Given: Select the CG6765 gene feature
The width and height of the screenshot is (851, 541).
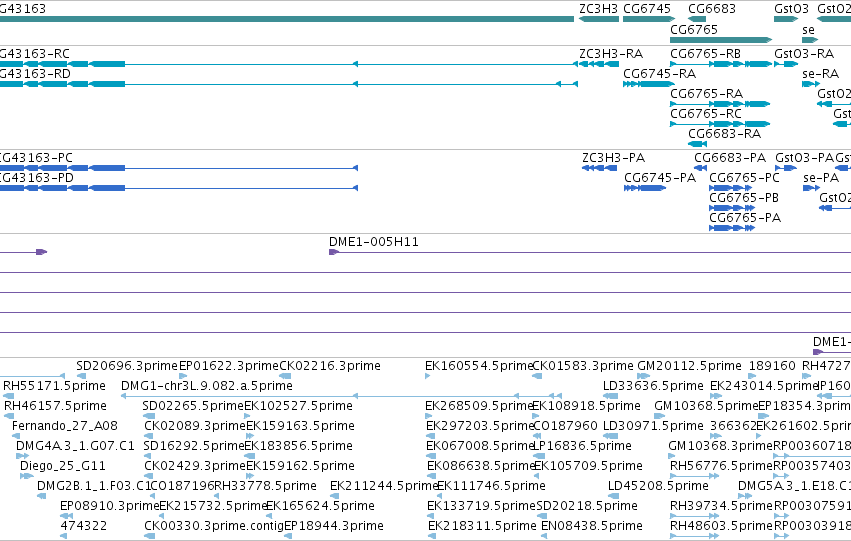Looking at the screenshot, I should 721,40.
